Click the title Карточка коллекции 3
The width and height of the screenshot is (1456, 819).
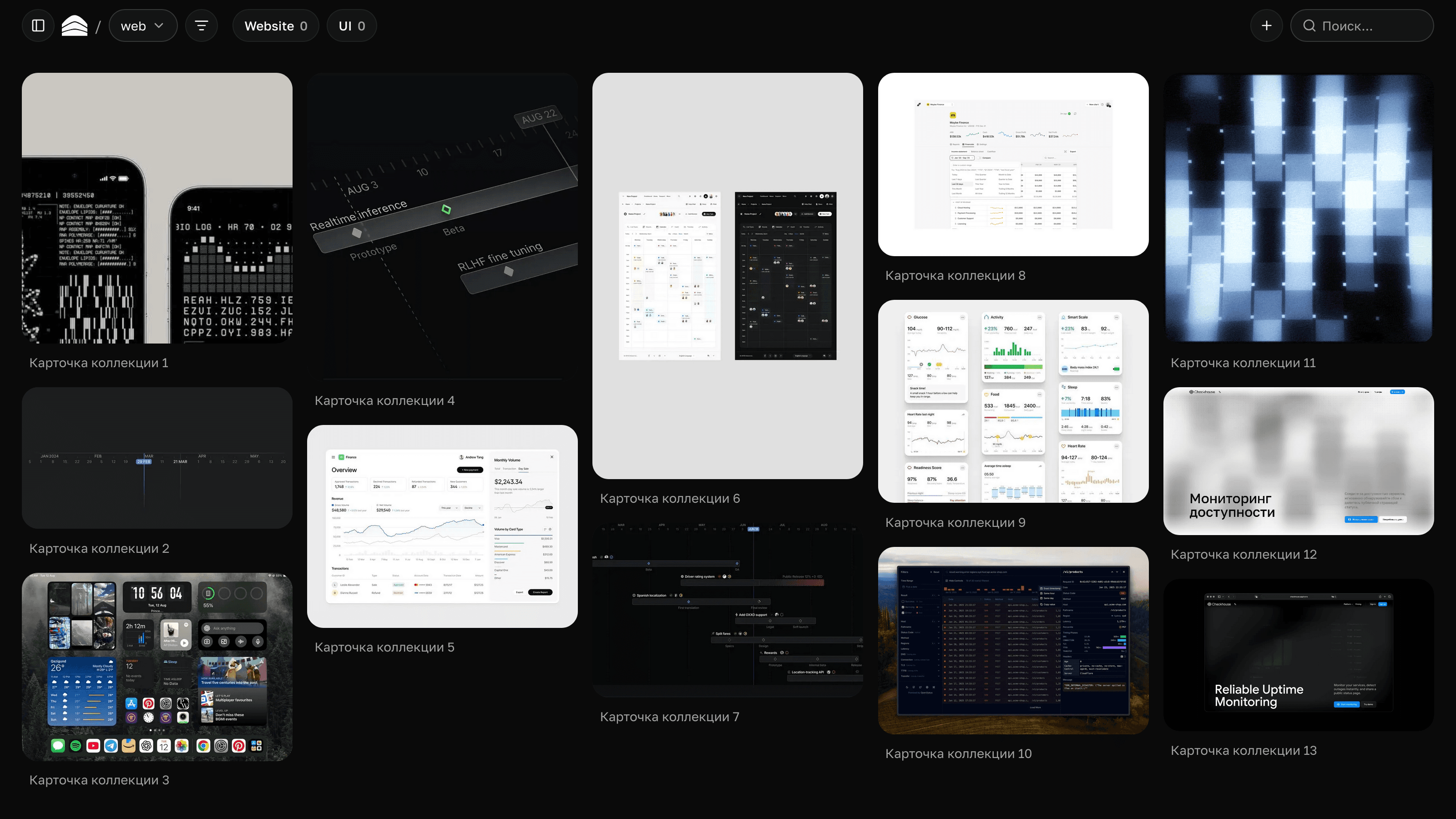click(x=100, y=780)
